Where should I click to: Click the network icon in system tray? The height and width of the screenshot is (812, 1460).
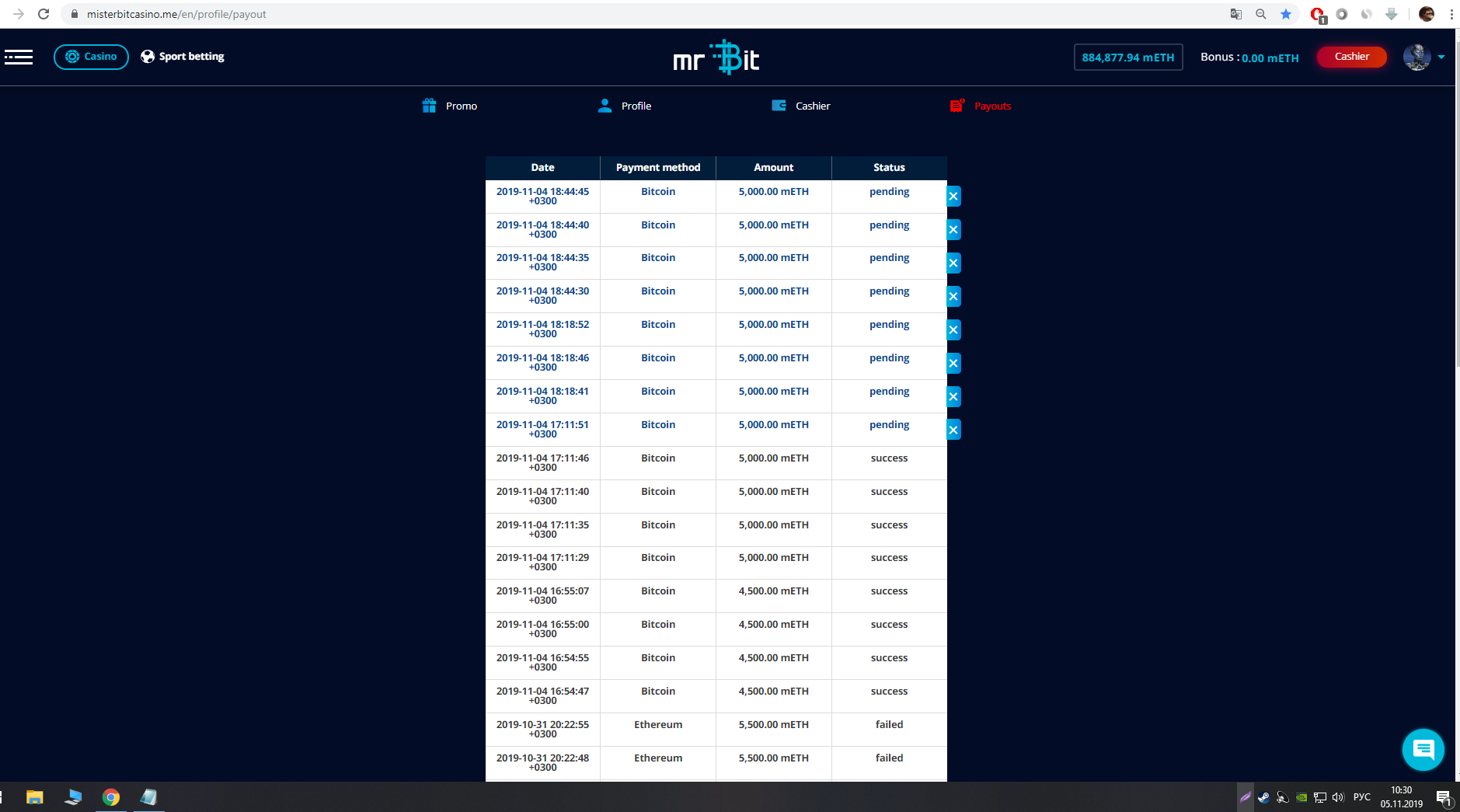pos(1319,797)
